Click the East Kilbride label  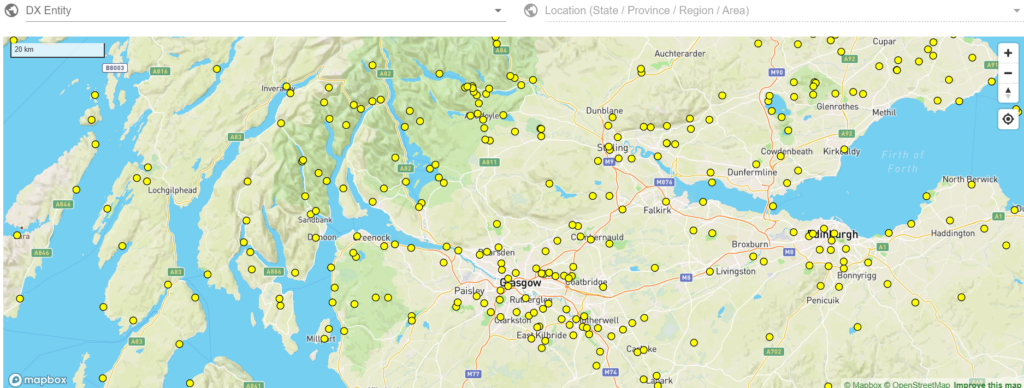542,334
